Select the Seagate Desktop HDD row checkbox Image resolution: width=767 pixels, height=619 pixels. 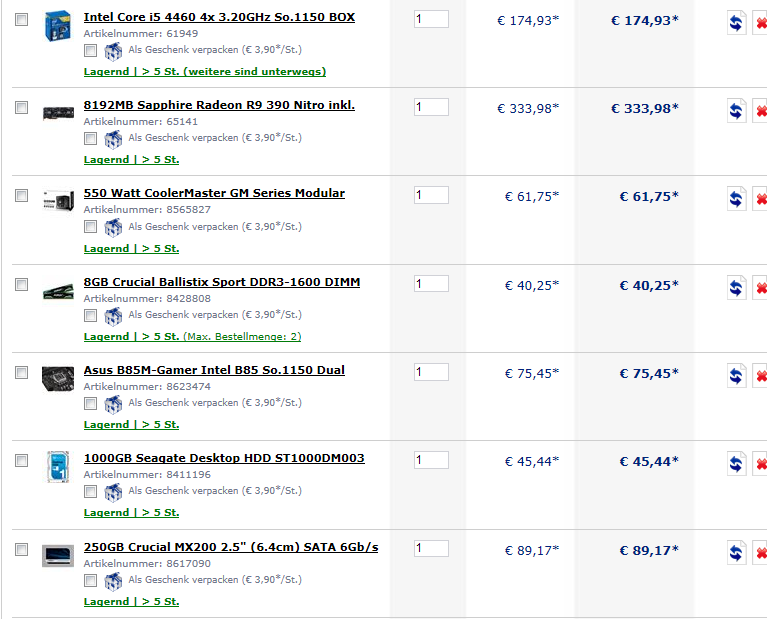point(22,460)
